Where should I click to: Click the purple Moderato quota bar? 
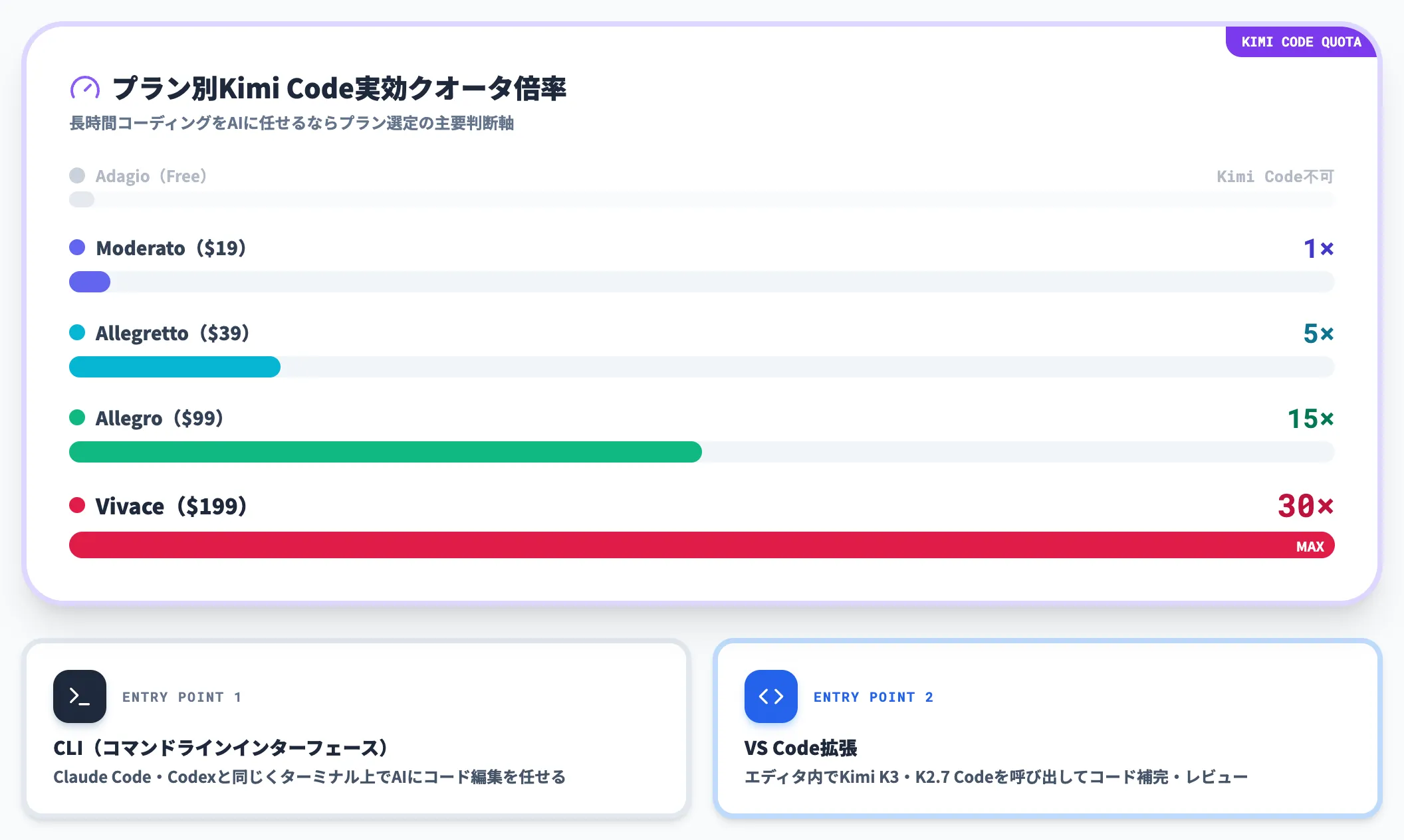(x=90, y=282)
